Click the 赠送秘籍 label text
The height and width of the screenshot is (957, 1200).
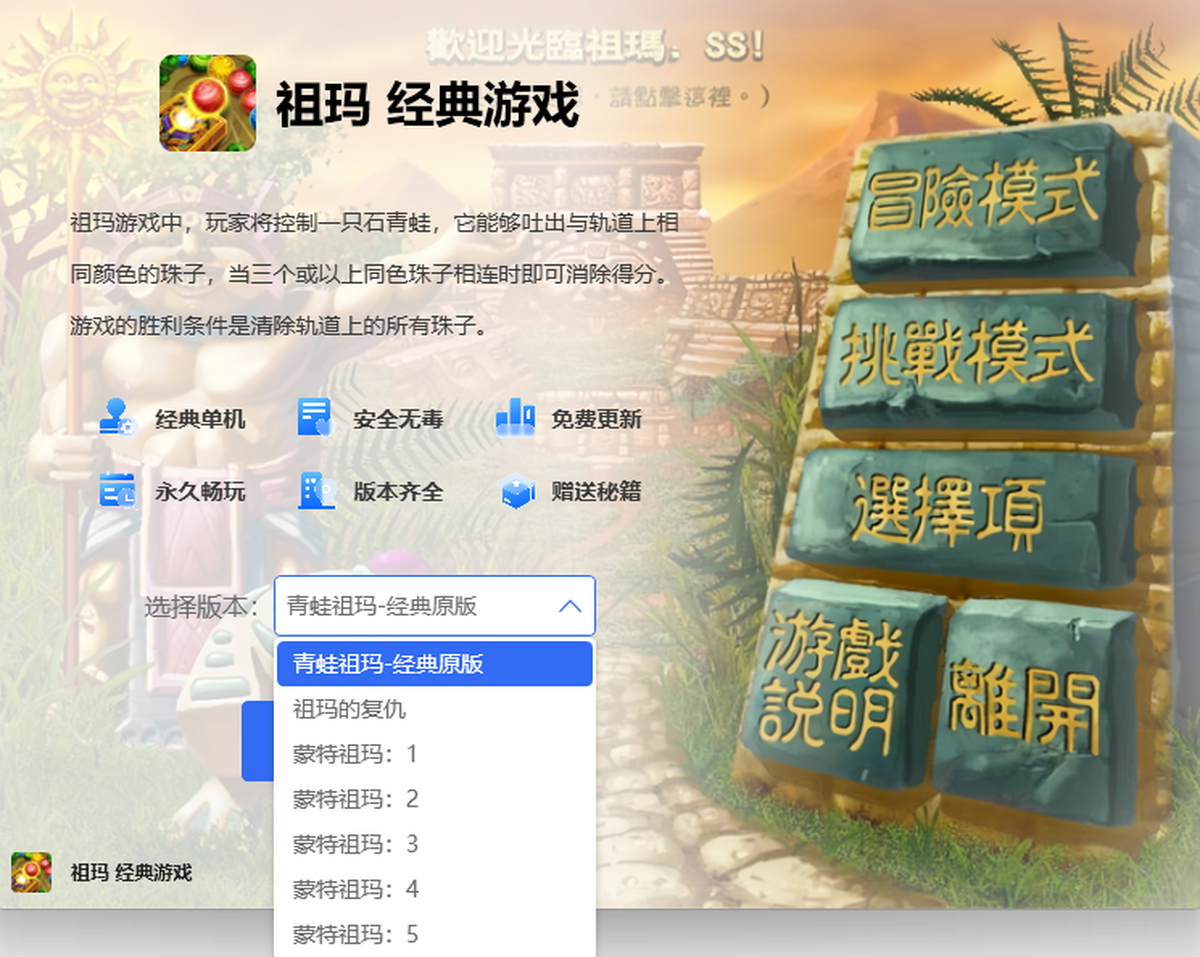(x=597, y=492)
